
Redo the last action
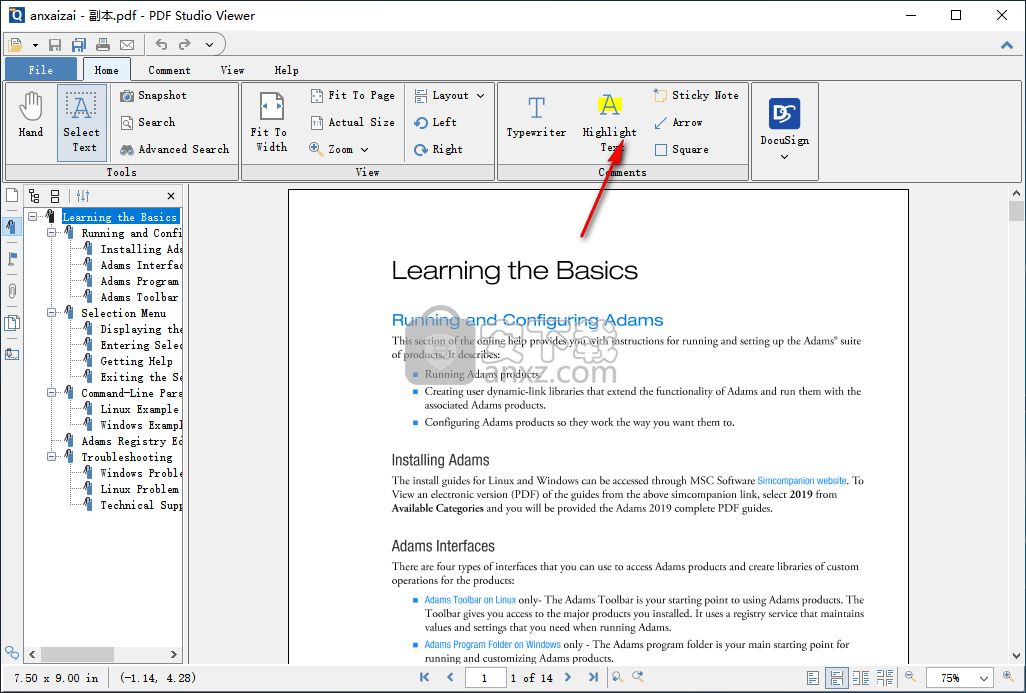coord(185,44)
